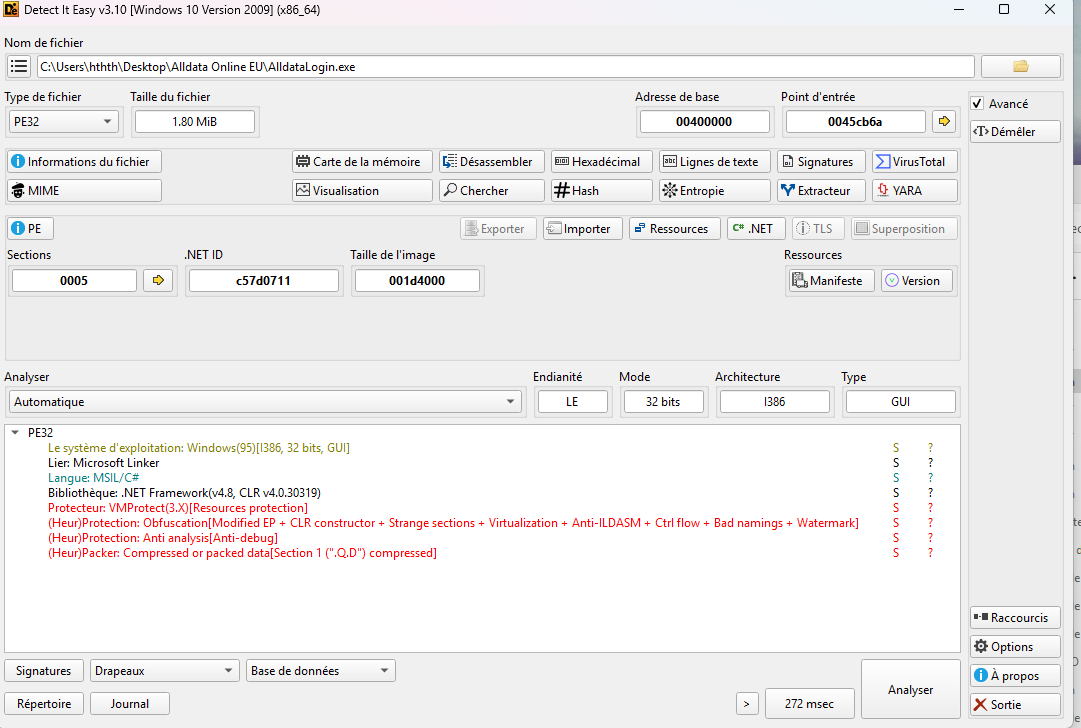Select the VMProtect protector result line
Image resolution: width=1081 pixels, height=728 pixels.
(192, 508)
